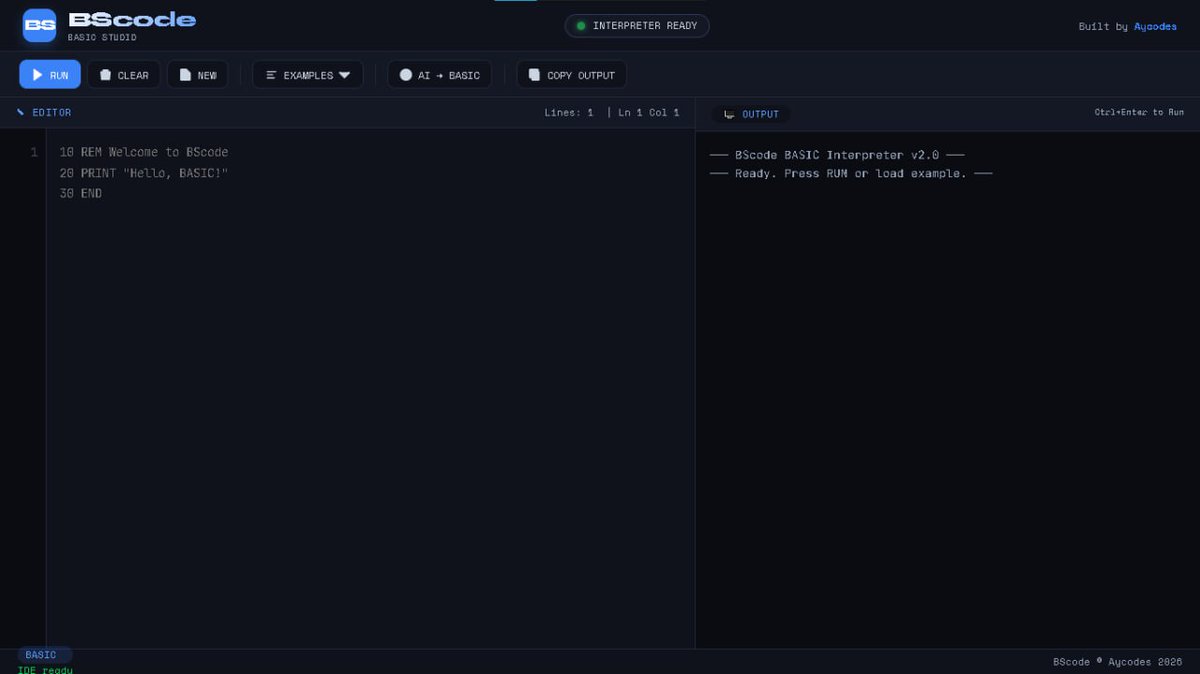
Task: Click 'Ctrl+Enter to Run' hint
Action: [1139, 112]
